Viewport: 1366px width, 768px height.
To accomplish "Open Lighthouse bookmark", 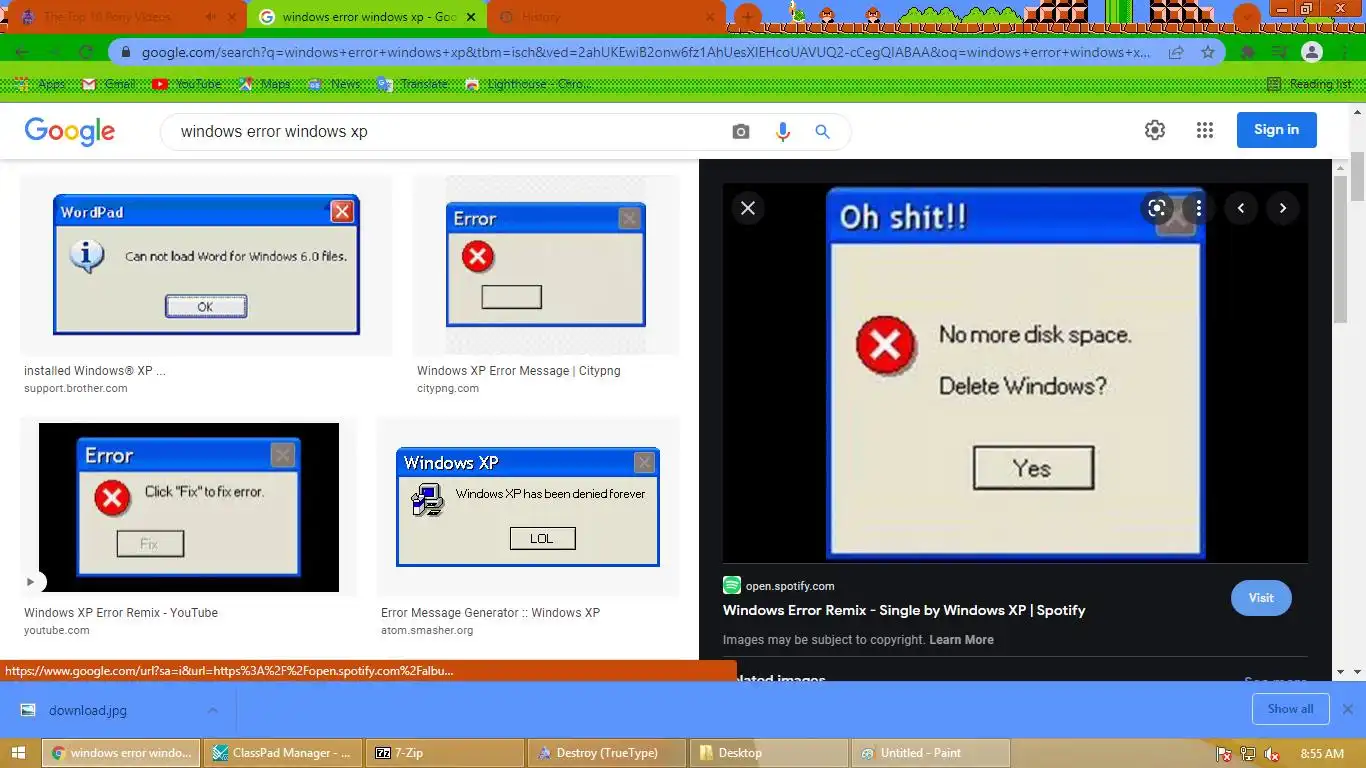I will 527,84.
